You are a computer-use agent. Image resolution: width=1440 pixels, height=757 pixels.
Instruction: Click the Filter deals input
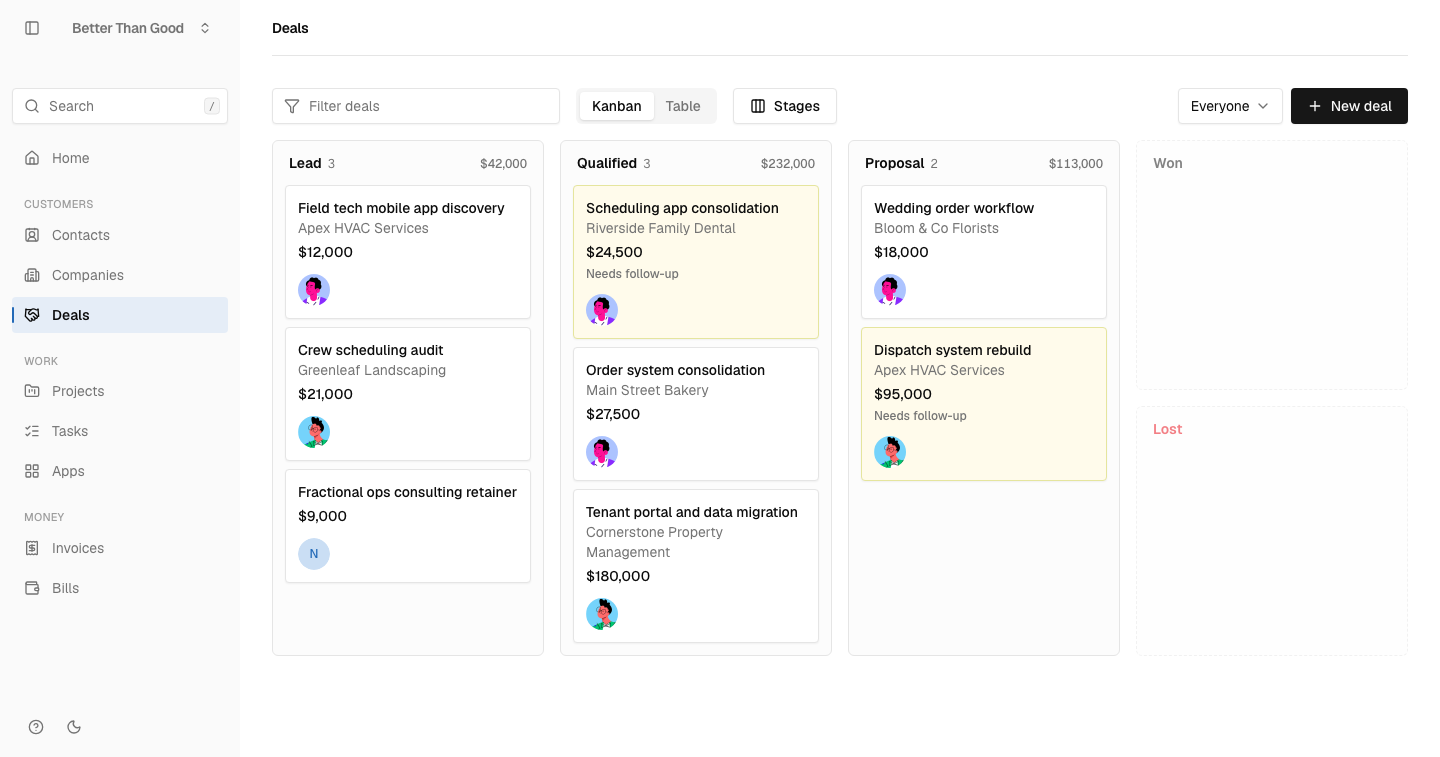416,106
